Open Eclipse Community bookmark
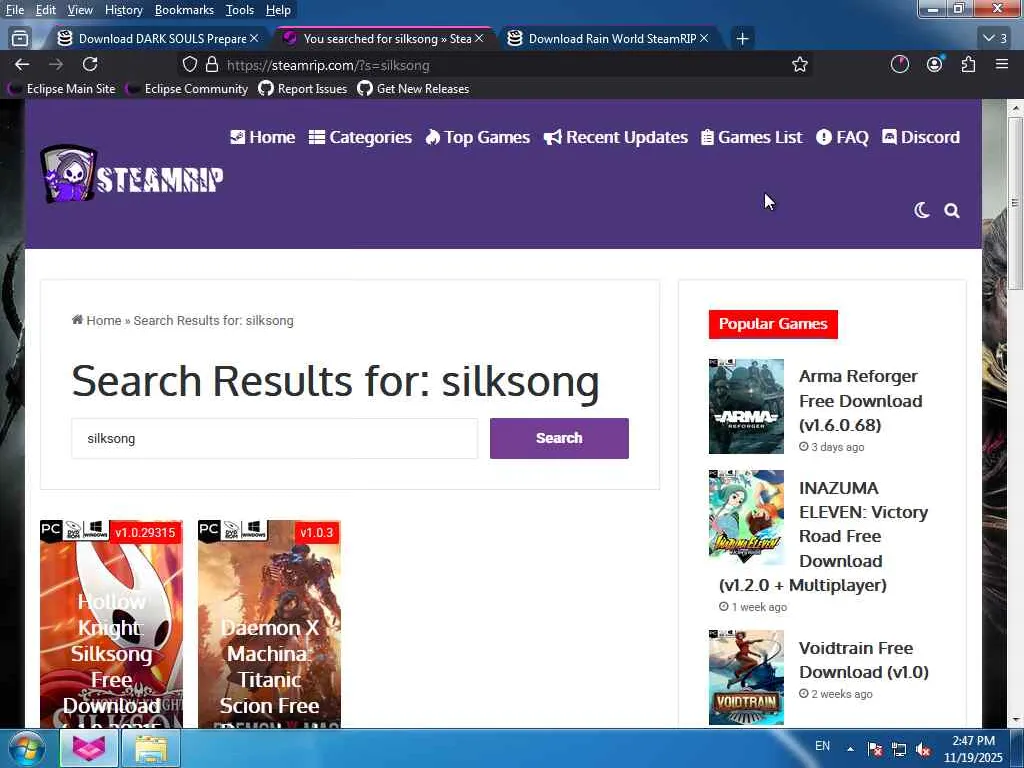Screen dimensions: 1024x768 pos(187,89)
